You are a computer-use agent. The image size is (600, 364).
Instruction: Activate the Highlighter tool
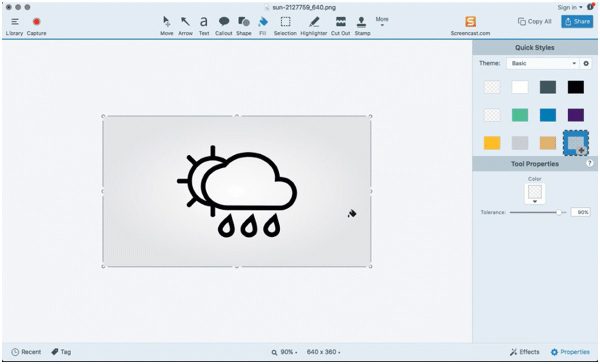point(313,26)
